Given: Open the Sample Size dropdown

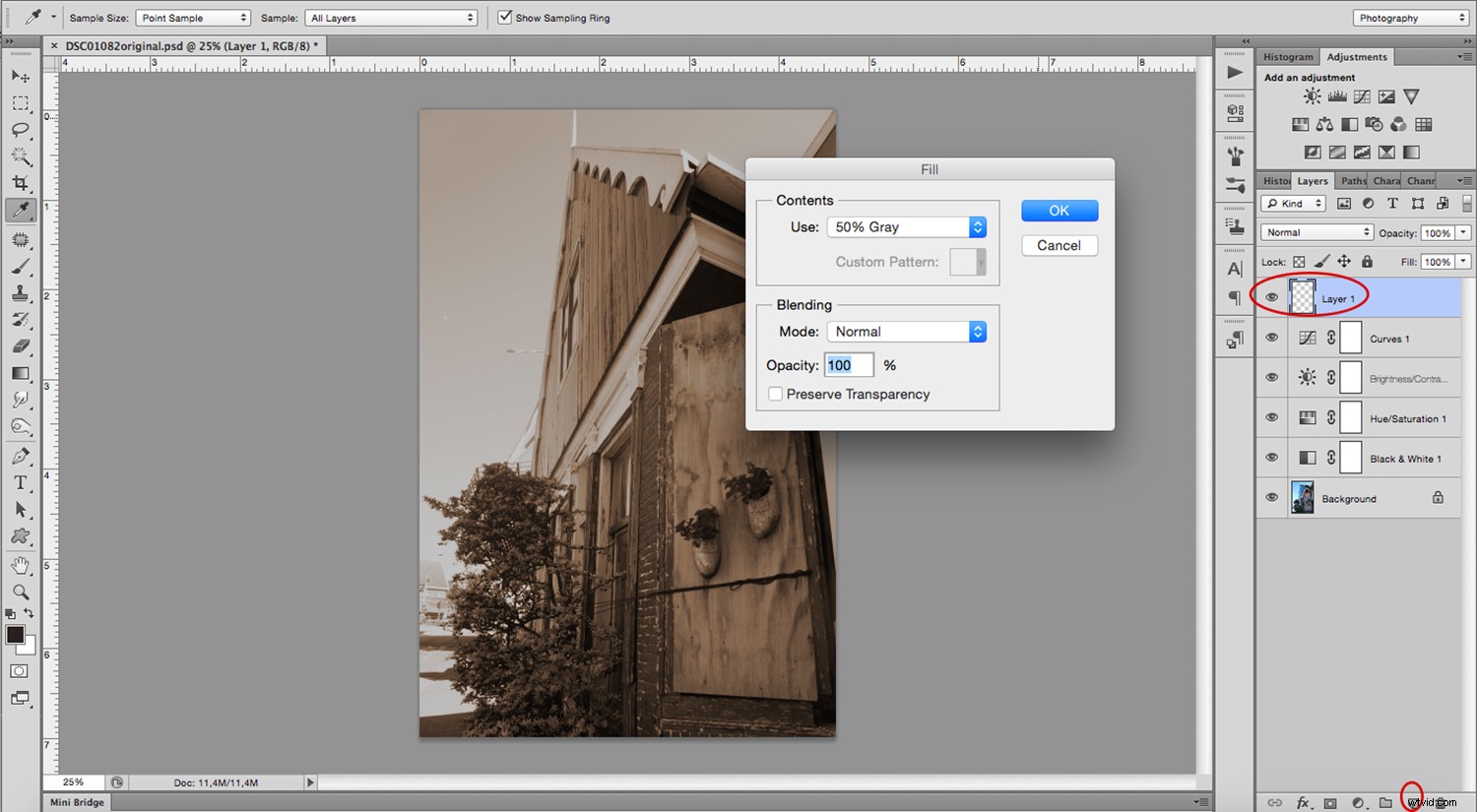Looking at the screenshot, I should coord(193,17).
